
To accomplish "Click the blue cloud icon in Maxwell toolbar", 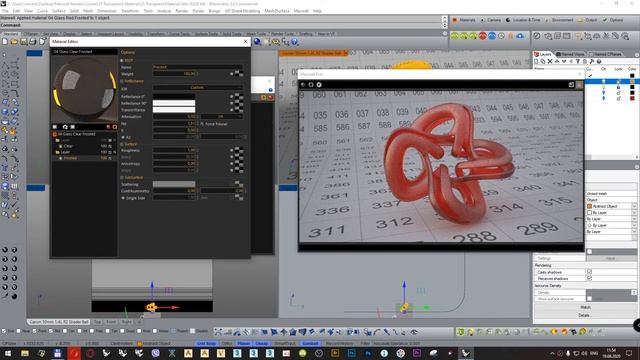I will coord(520,36).
